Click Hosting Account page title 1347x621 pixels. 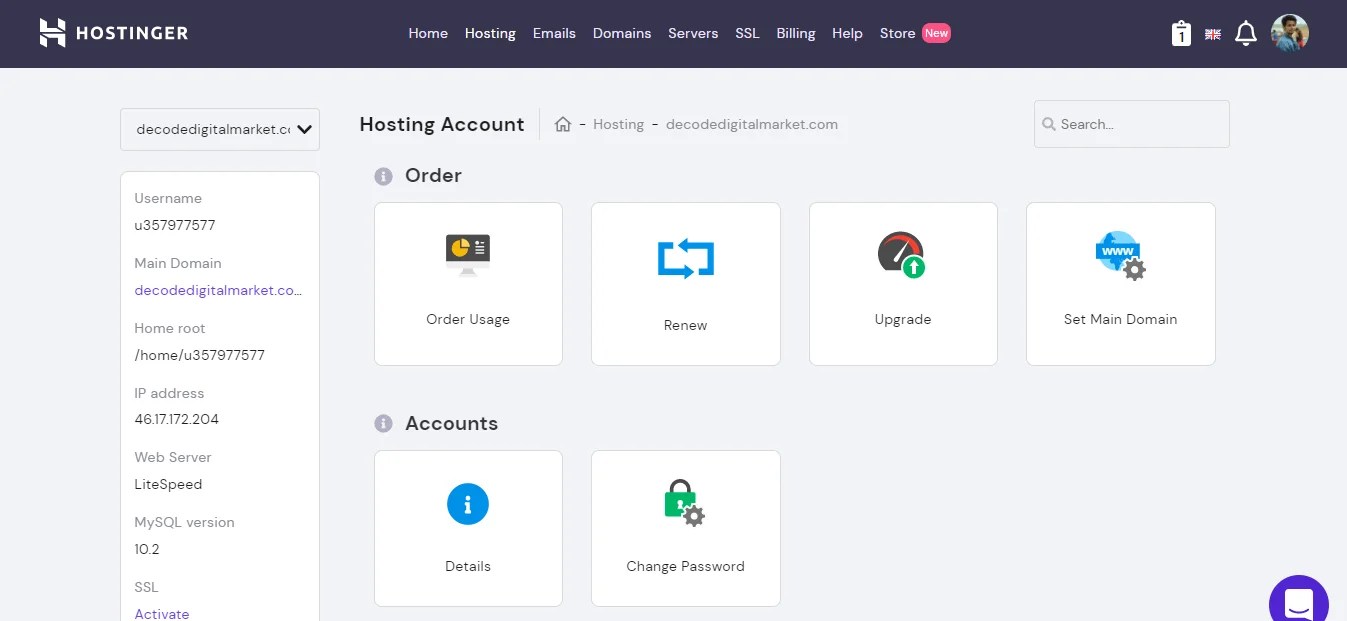click(442, 124)
